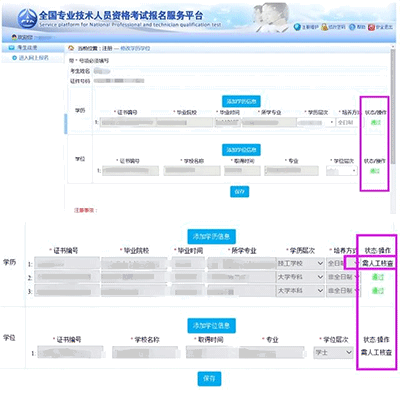Open 学历层次 dropdown in the upper small form

point(316,122)
